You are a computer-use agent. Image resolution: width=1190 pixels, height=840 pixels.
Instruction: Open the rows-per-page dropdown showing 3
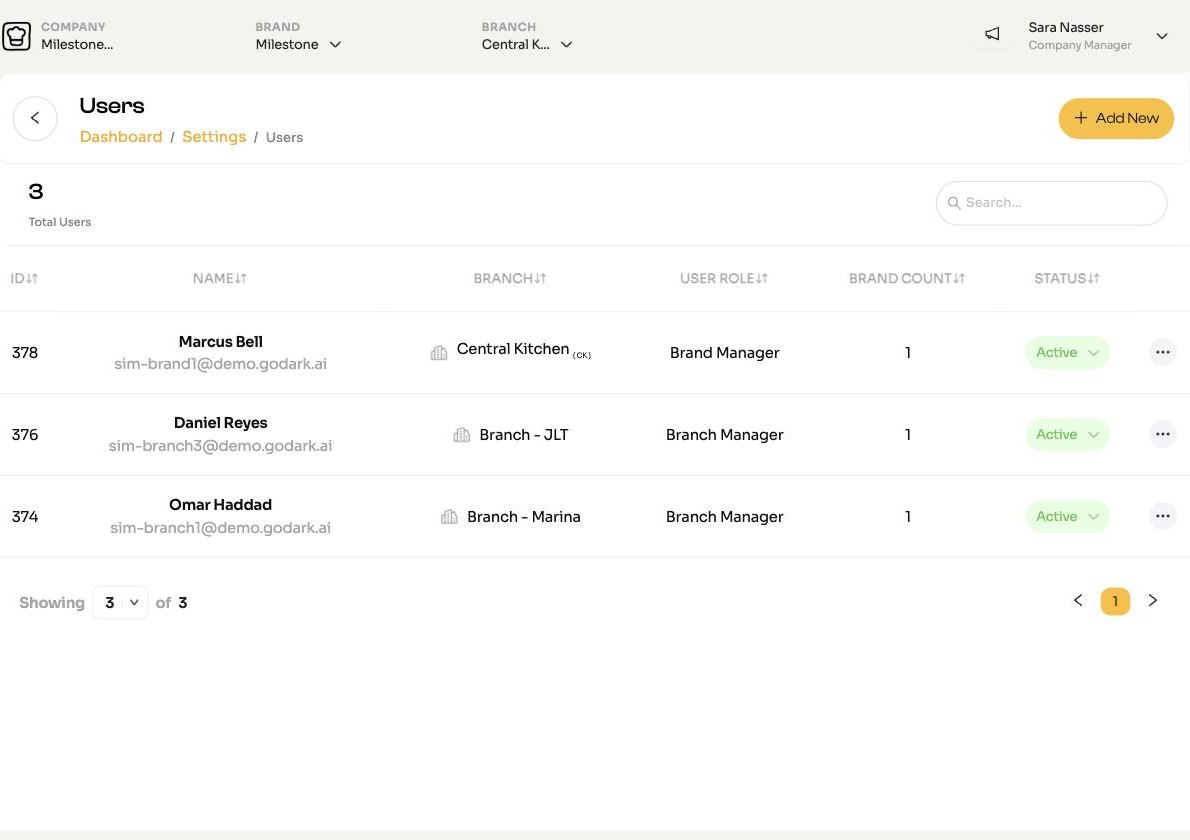coord(120,602)
